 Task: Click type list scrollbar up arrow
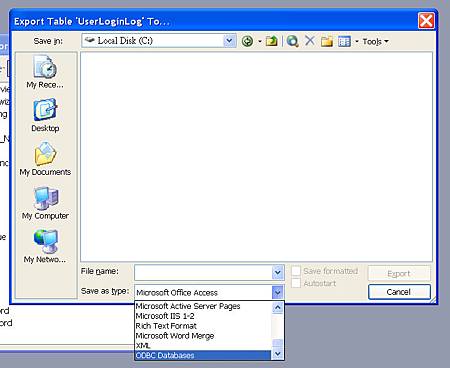click(x=277, y=307)
